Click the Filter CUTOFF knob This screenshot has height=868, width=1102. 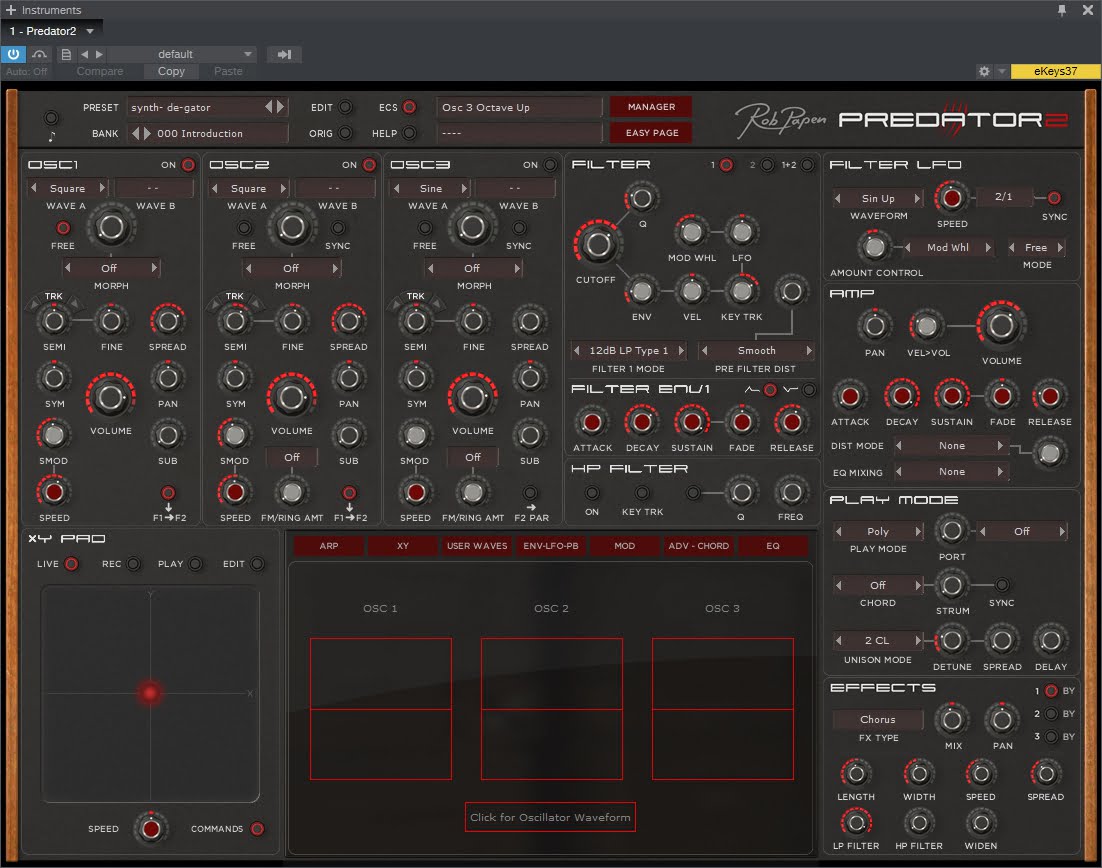[x=597, y=244]
